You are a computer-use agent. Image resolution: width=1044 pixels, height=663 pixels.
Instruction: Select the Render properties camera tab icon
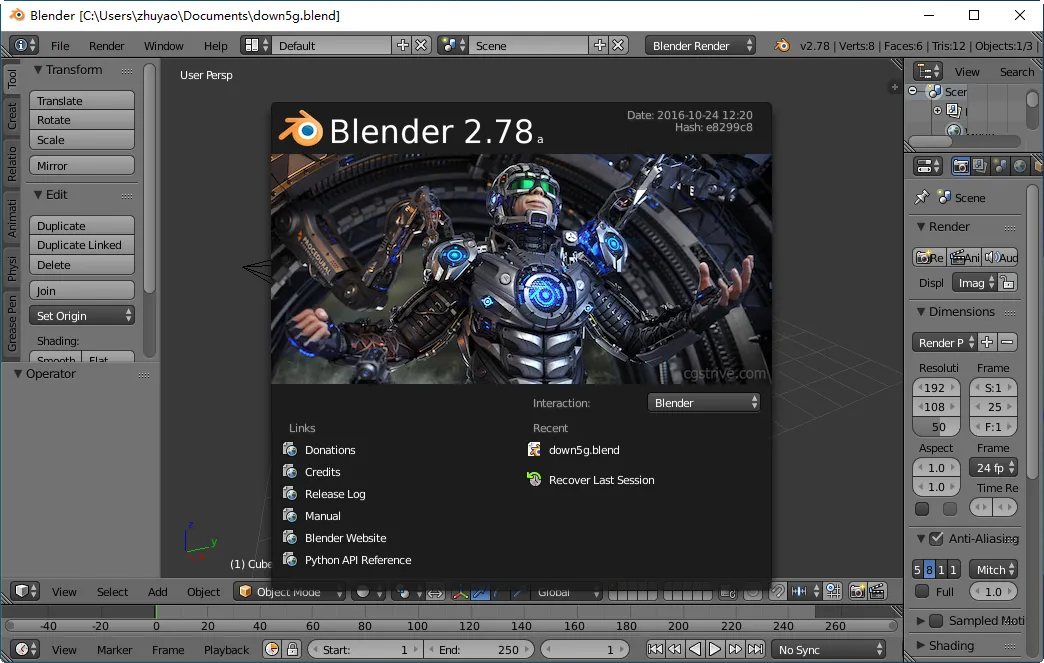pos(960,166)
